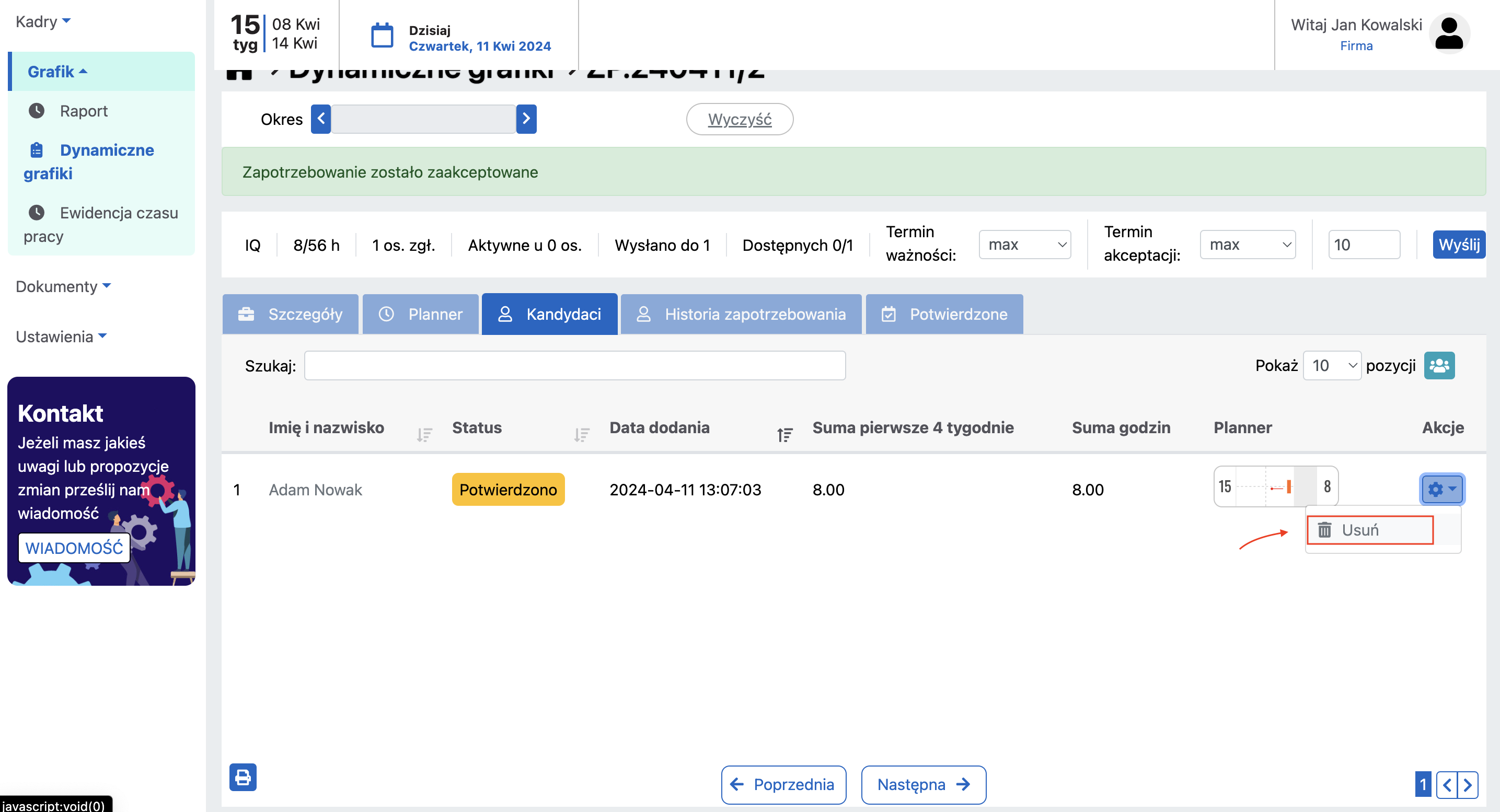This screenshot has height=812, width=1500.
Task: Open Ewidencja czasu pracy sidebar item
Action: [101, 225]
